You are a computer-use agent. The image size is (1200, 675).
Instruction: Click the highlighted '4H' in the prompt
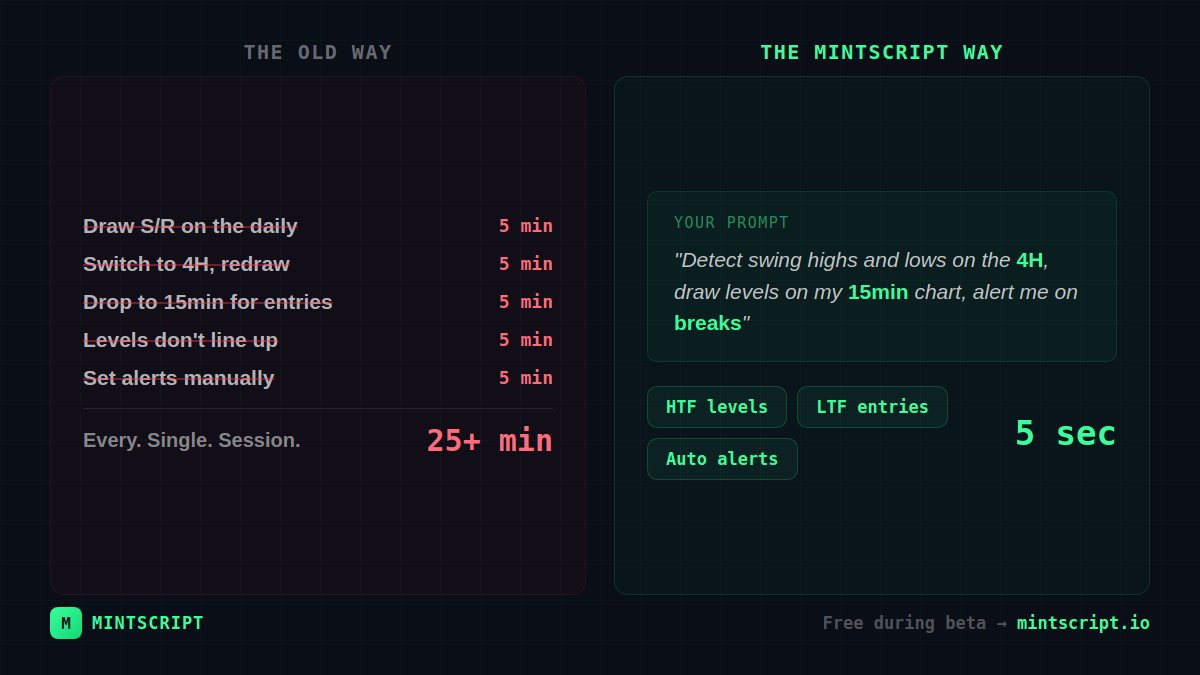click(x=1029, y=260)
